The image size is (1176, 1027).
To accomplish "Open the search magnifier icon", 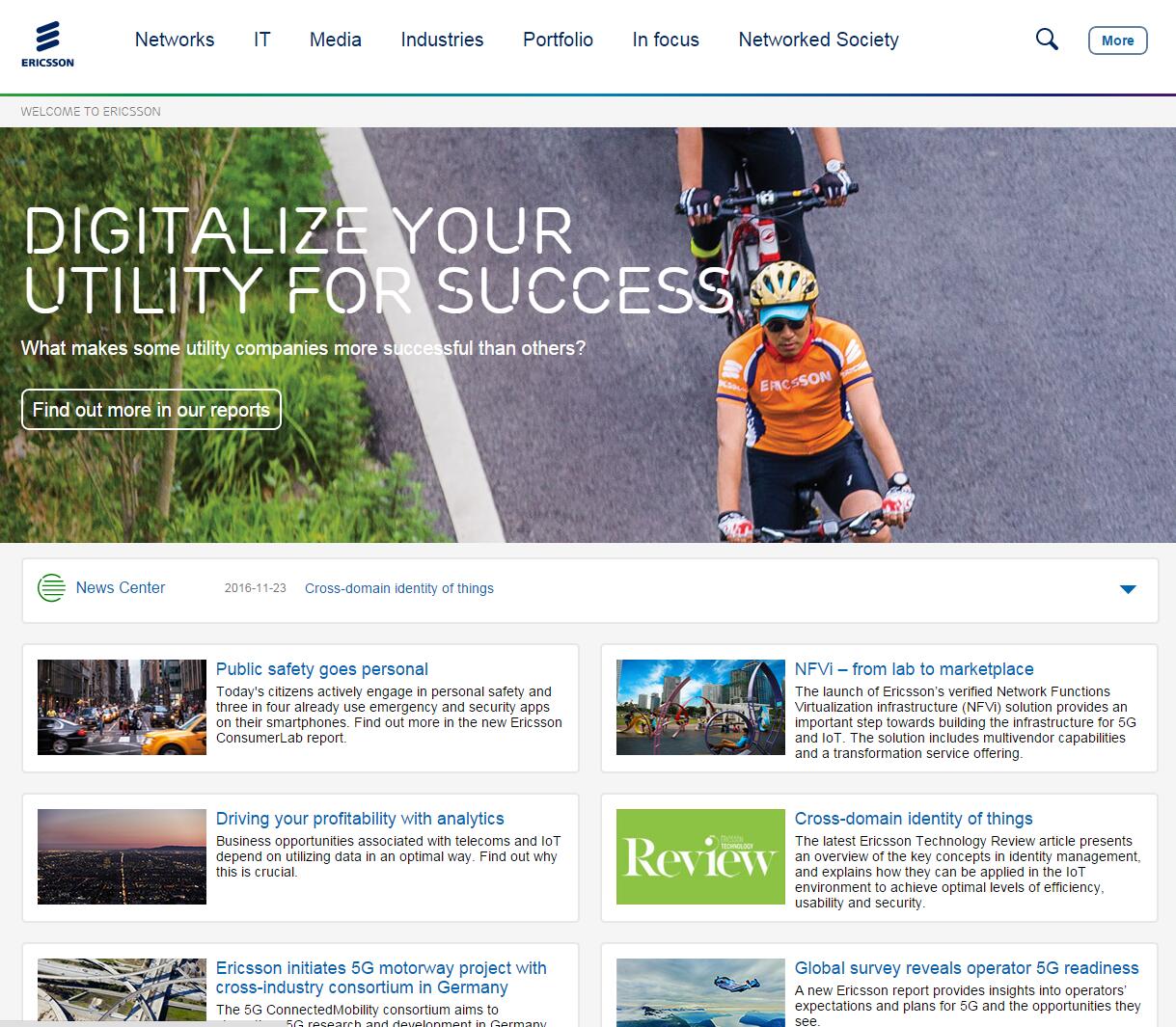I will (1047, 40).
